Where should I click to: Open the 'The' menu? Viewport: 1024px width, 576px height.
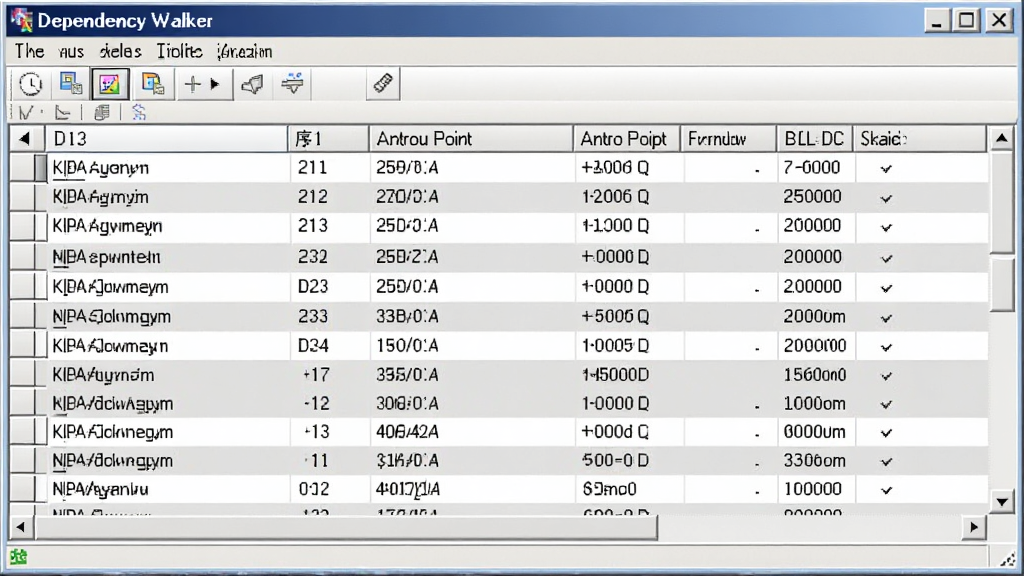coord(29,52)
